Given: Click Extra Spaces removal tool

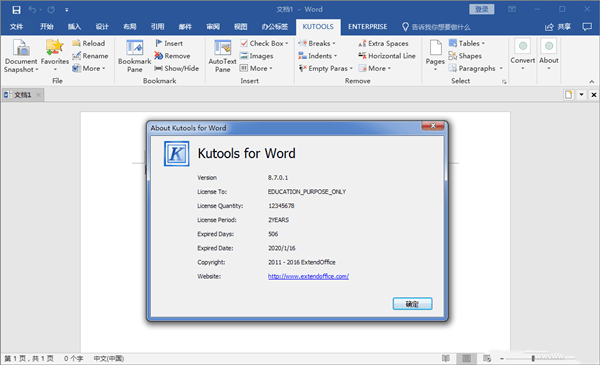Looking at the screenshot, I should click(x=383, y=43).
